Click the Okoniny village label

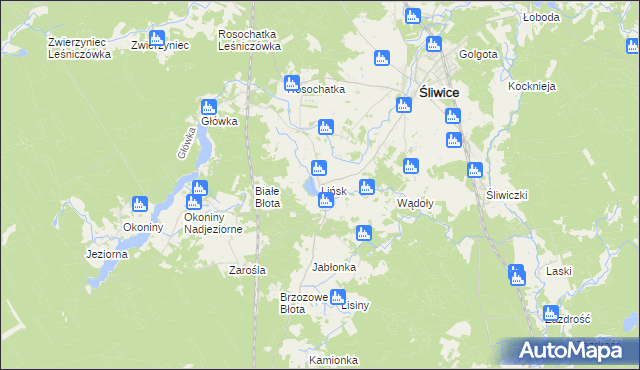pyautogui.click(x=143, y=227)
